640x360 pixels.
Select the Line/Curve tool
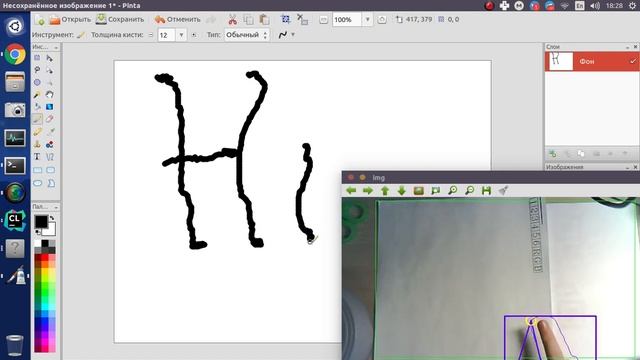[x=50, y=157]
